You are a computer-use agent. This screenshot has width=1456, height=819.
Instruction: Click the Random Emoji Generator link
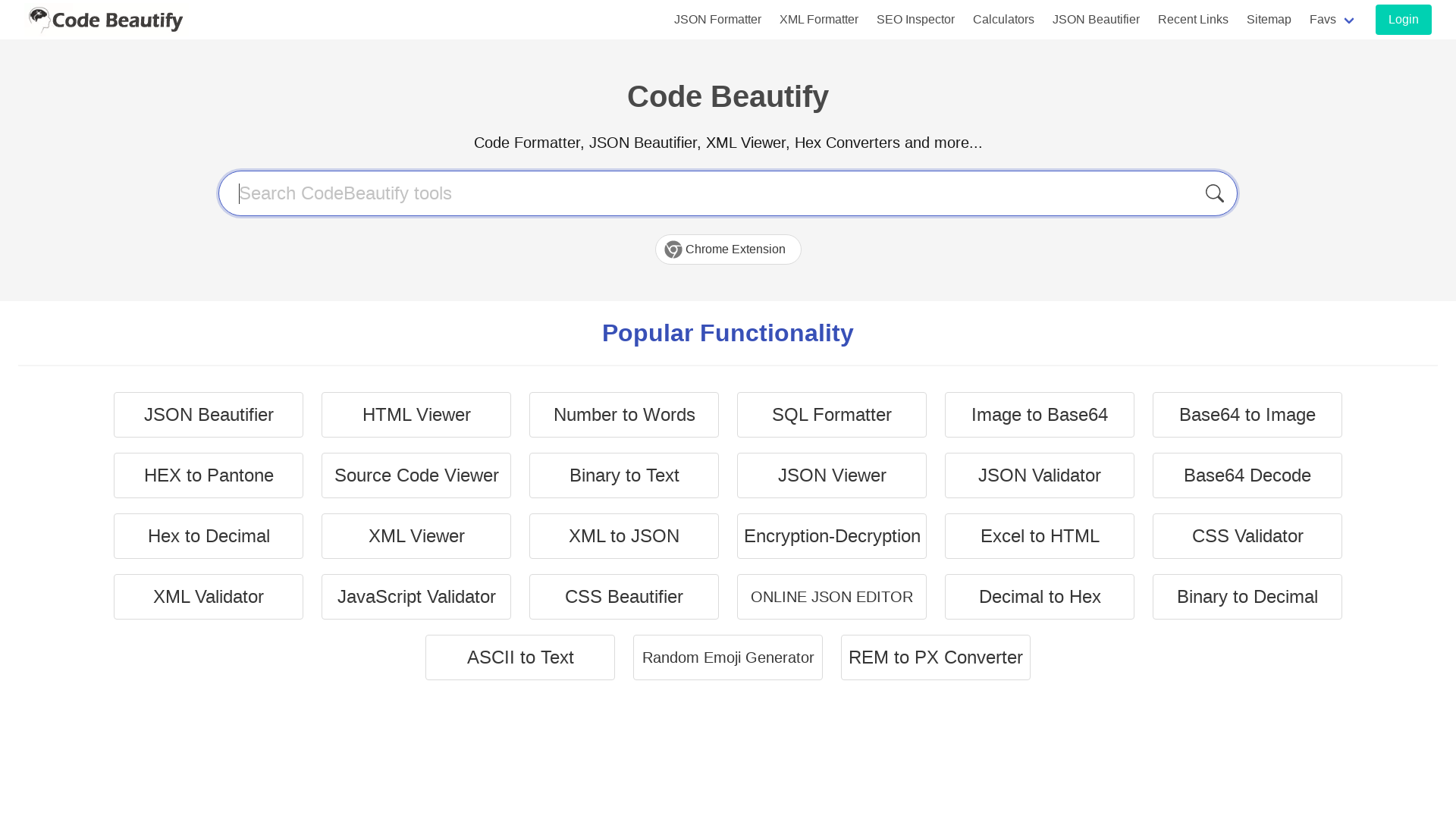tap(727, 657)
